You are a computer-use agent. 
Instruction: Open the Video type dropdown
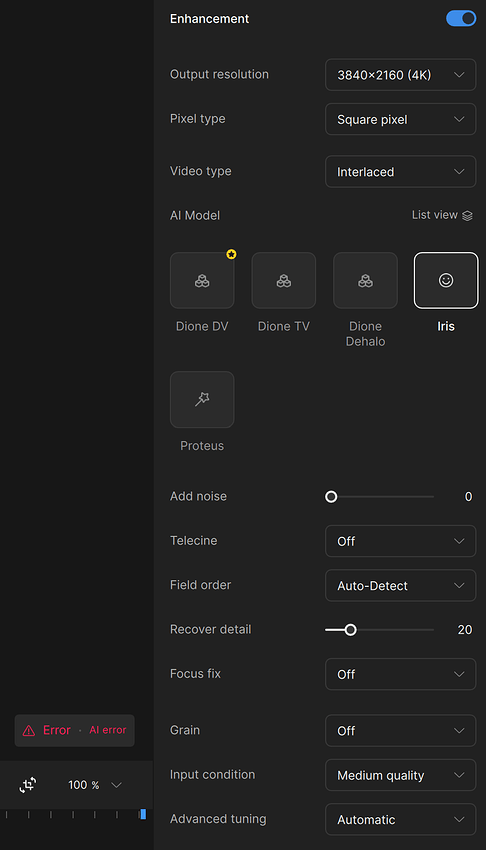point(400,172)
